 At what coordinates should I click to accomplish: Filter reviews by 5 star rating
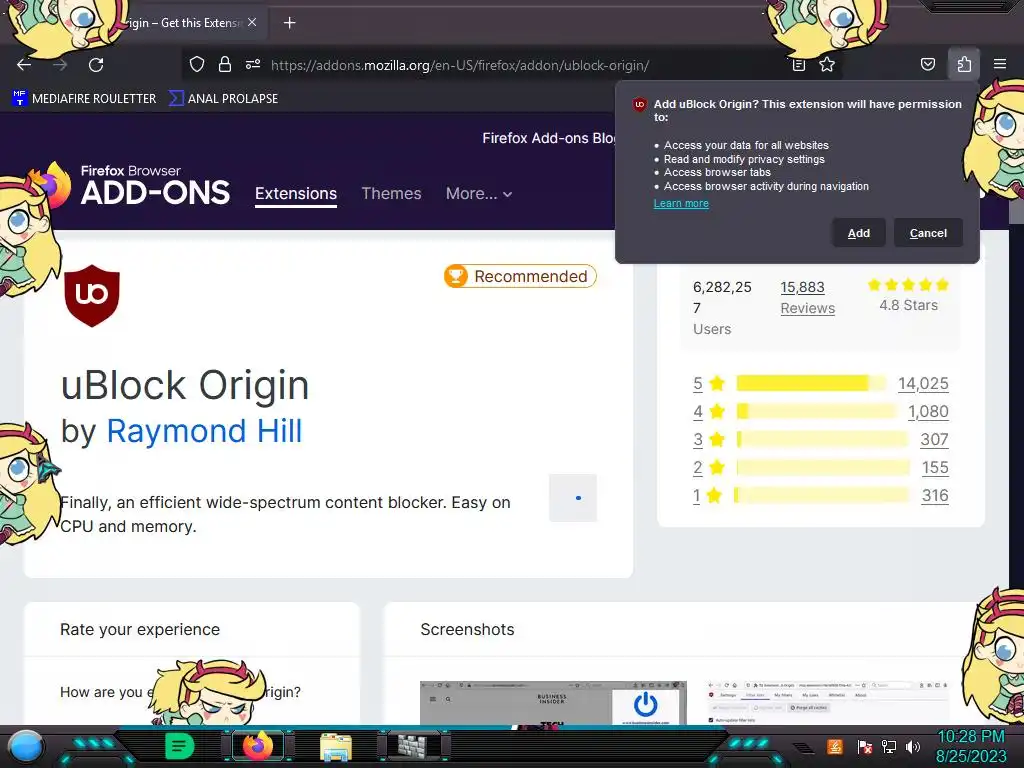(709, 383)
